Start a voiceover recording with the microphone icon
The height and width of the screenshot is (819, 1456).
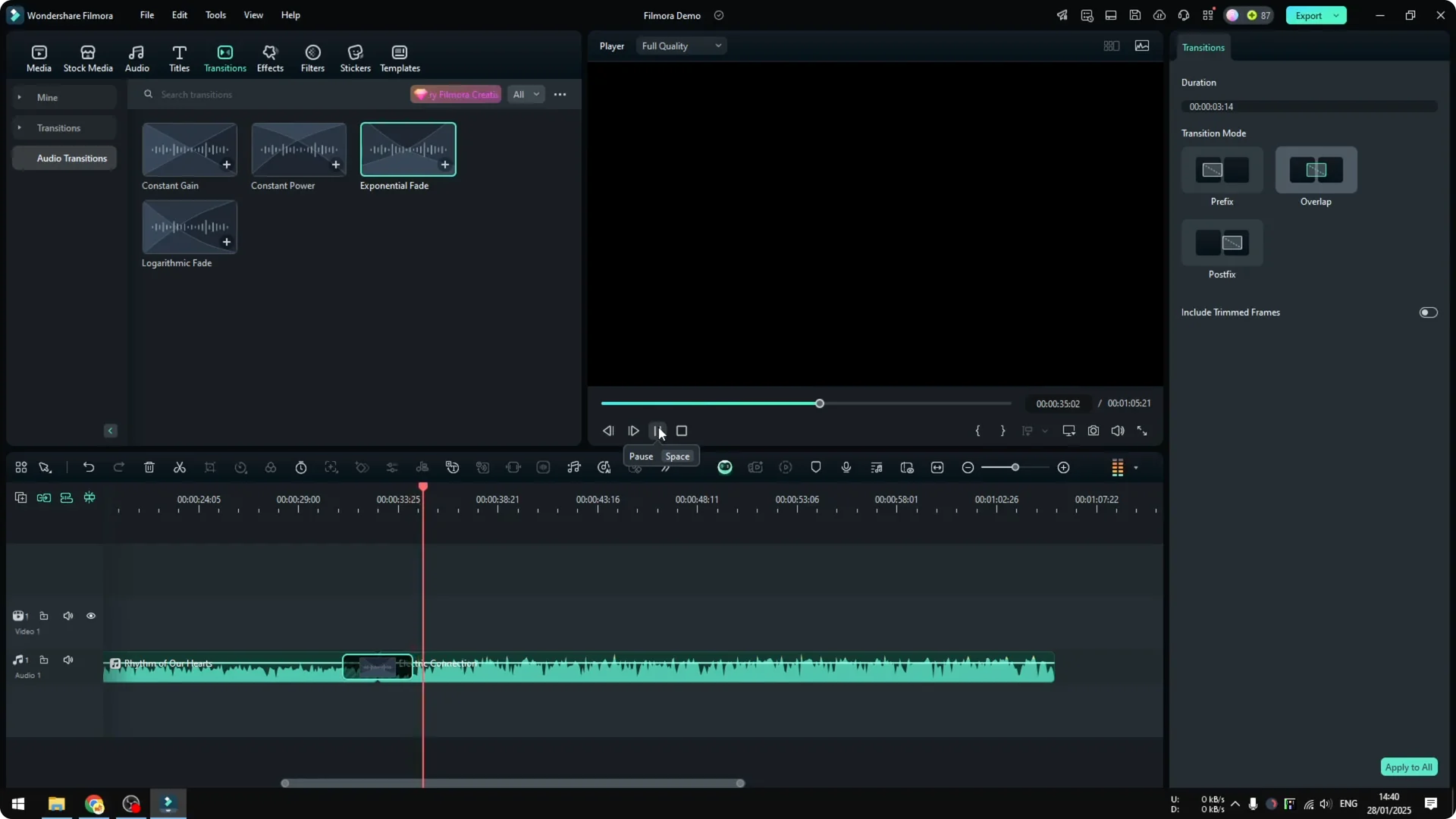click(x=846, y=467)
